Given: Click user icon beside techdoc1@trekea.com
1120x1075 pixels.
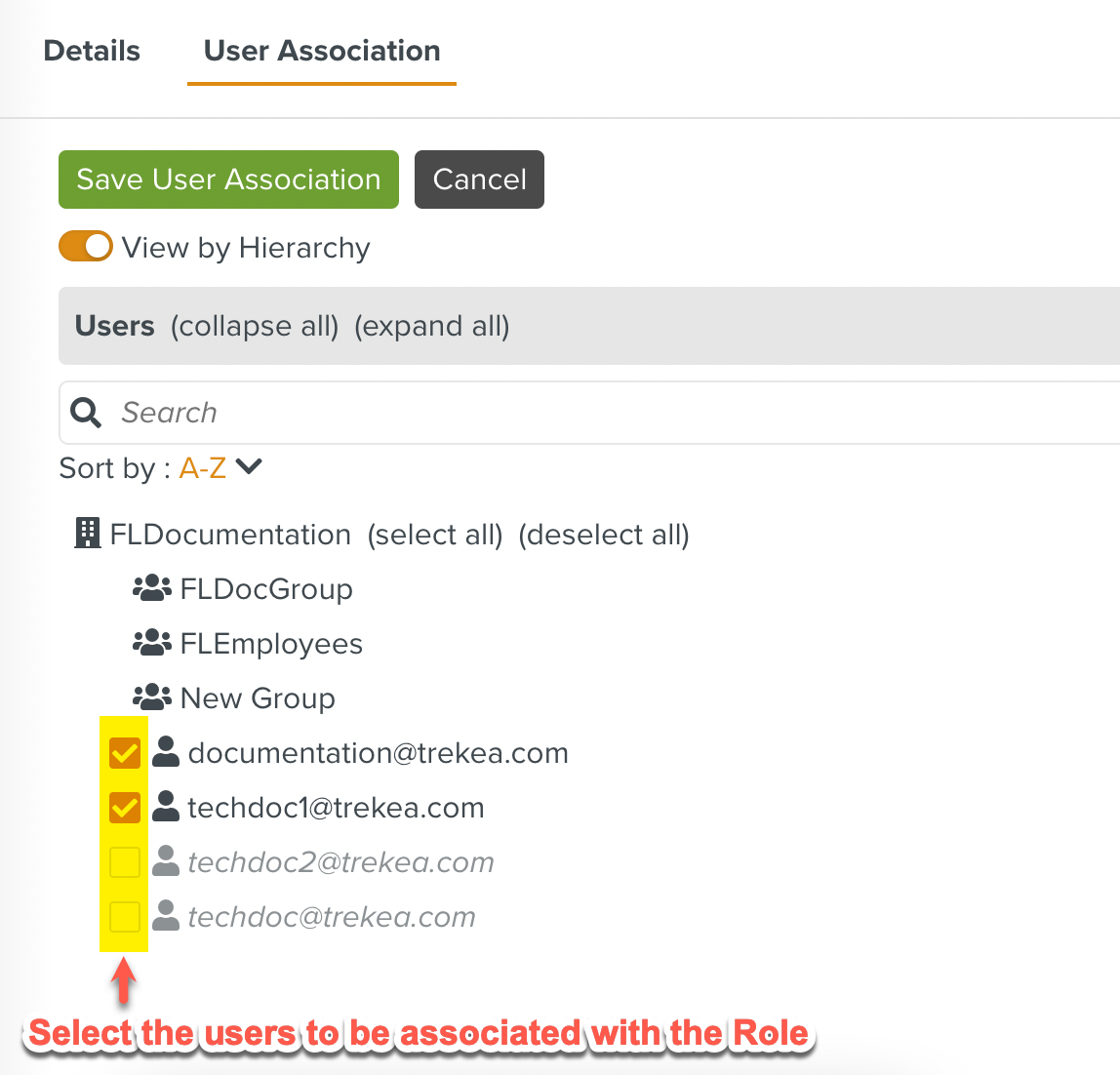Looking at the screenshot, I should pyautogui.click(x=167, y=806).
